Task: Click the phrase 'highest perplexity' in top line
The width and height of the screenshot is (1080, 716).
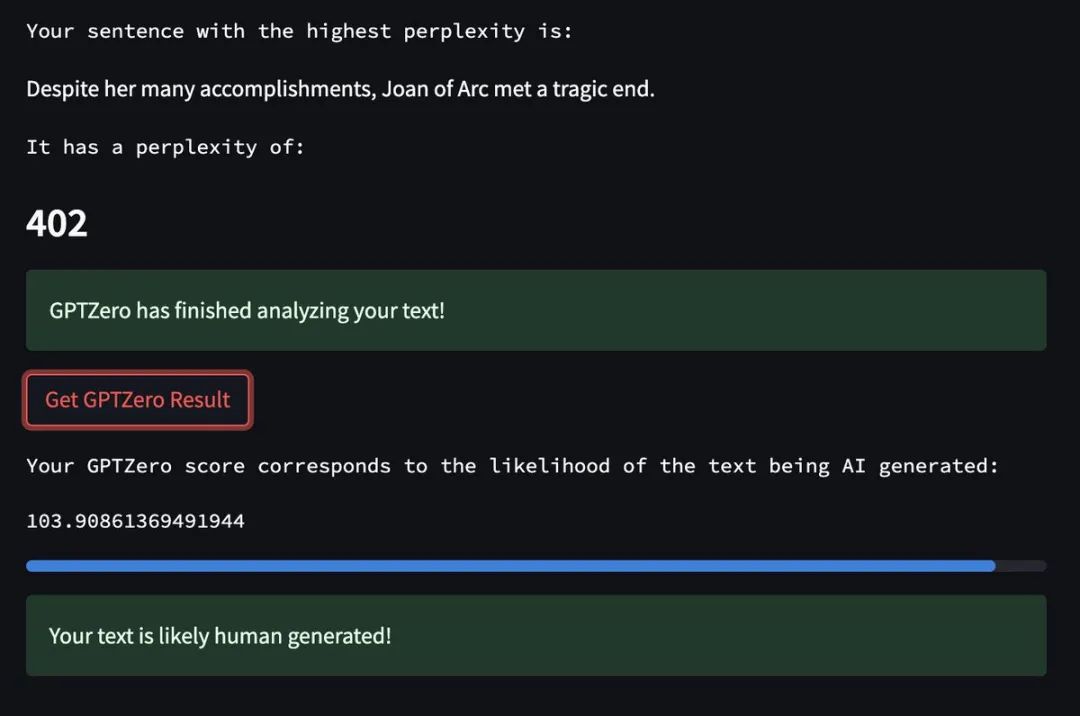Action: point(415,32)
